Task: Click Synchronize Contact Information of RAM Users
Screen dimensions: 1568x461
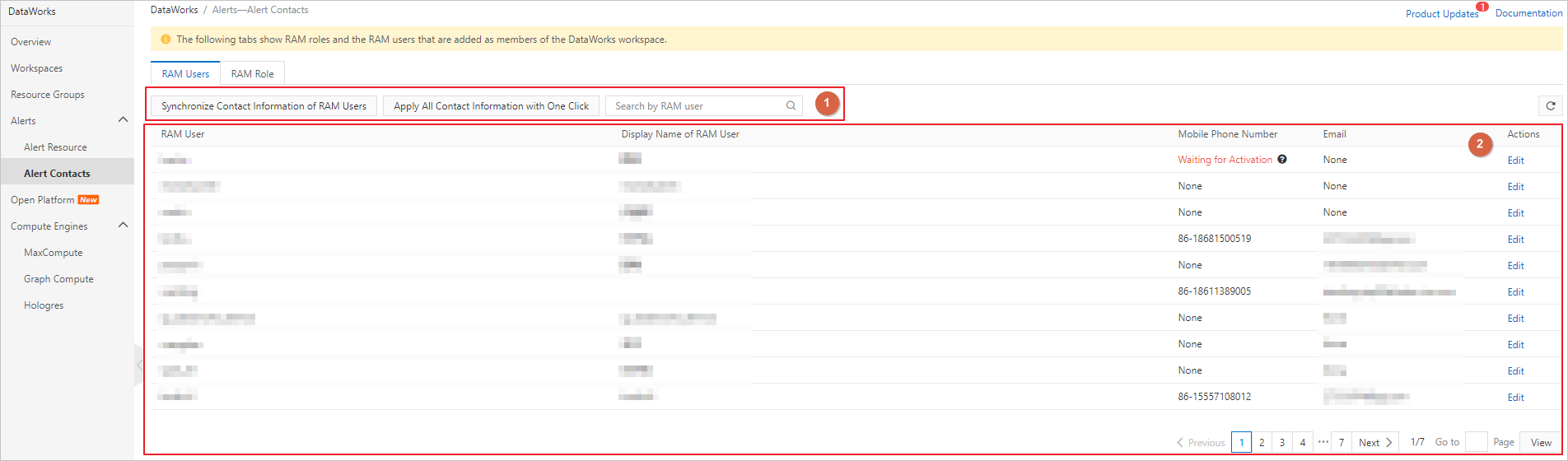Action: (264, 106)
